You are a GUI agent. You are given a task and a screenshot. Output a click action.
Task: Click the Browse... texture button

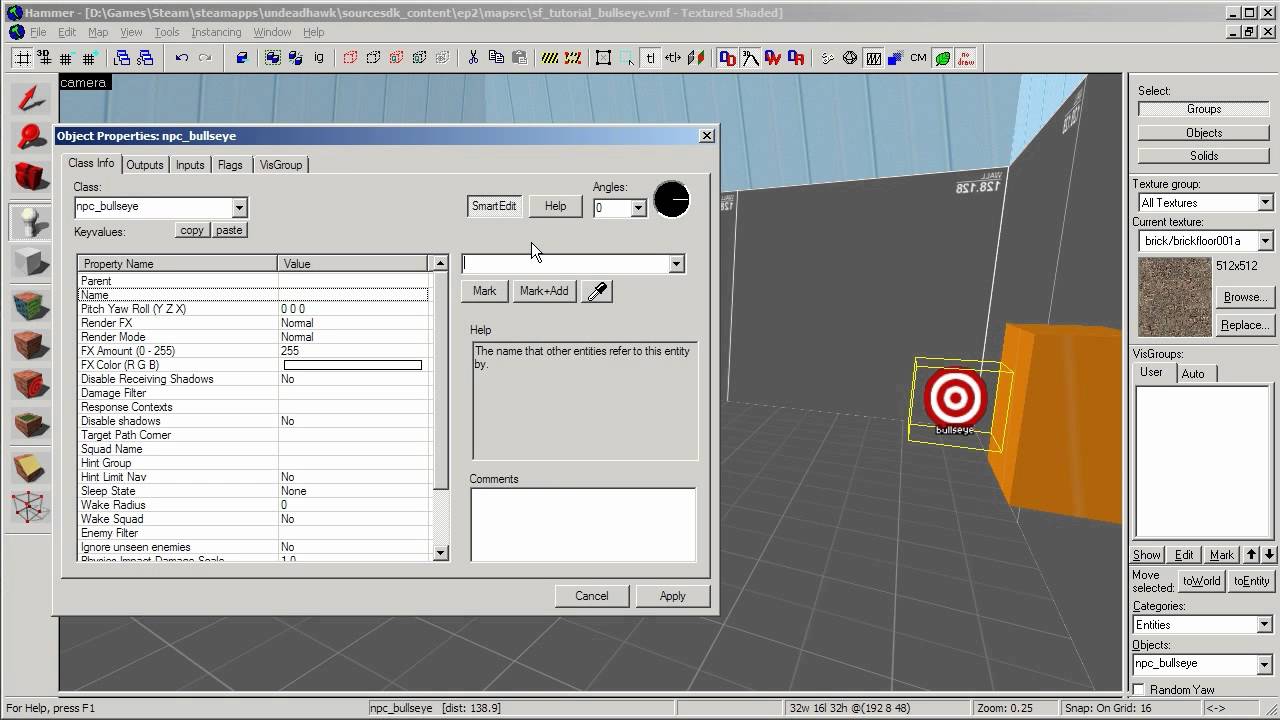click(1245, 297)
